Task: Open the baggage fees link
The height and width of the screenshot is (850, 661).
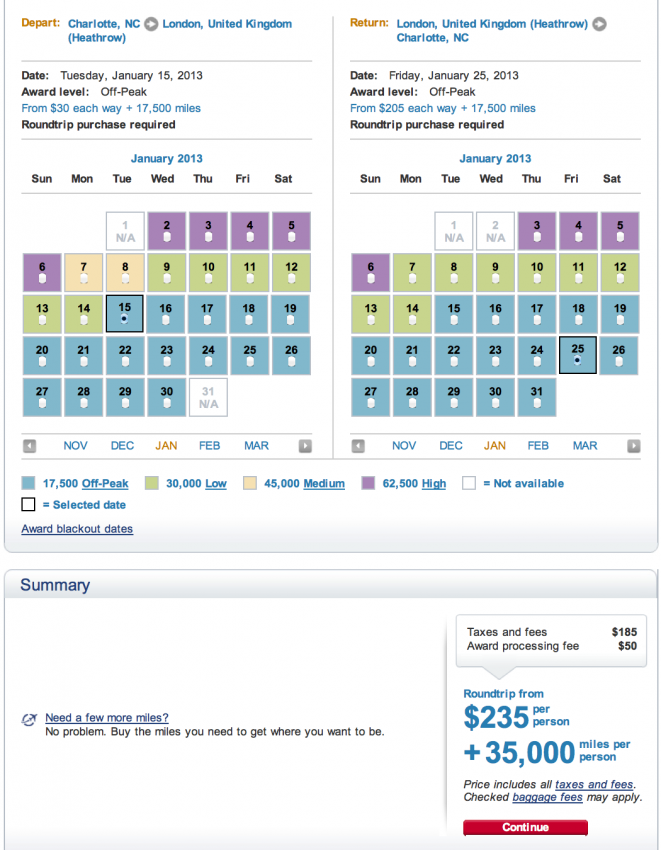Action: click(x=547, y=797)
